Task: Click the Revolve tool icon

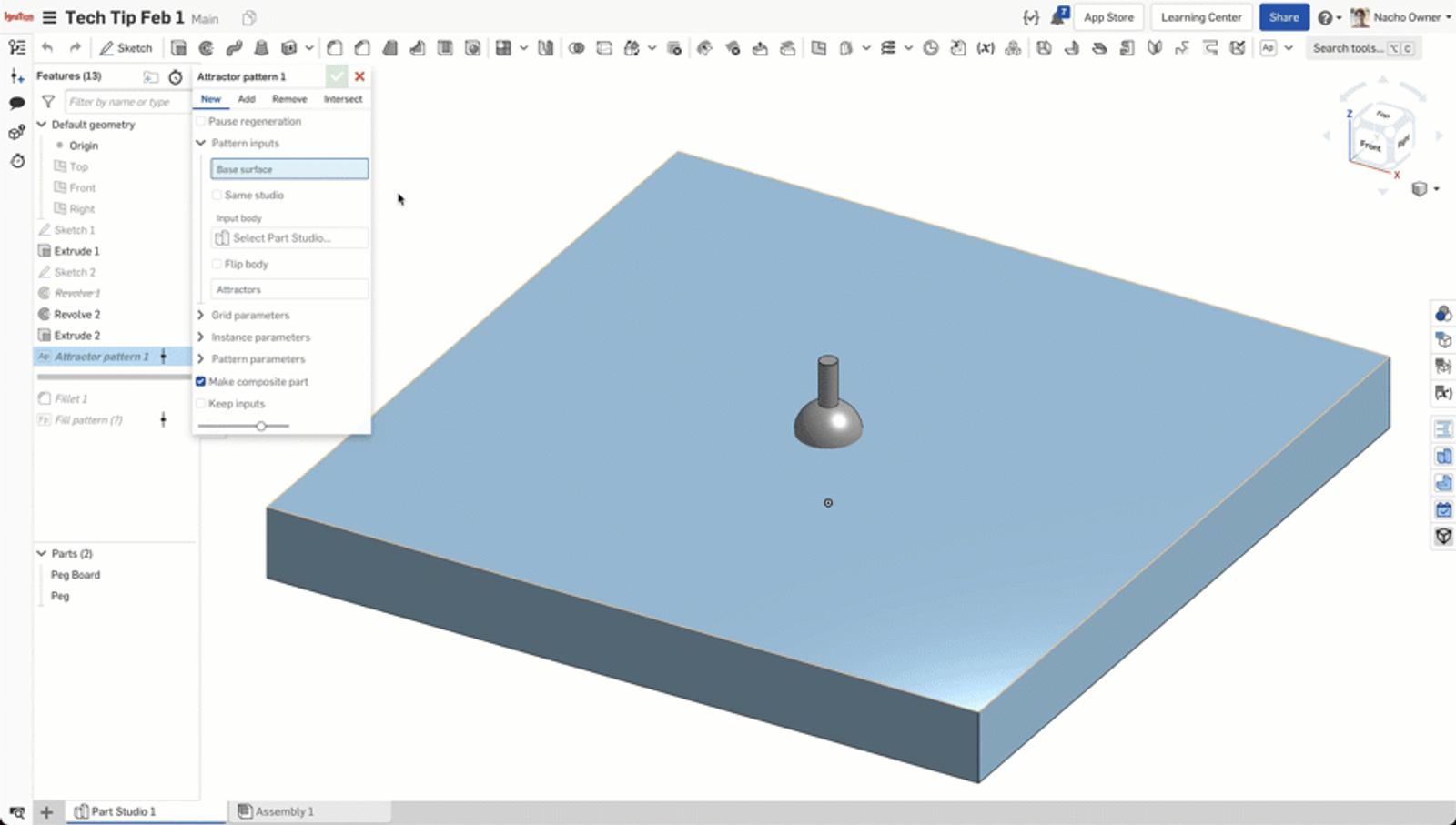Action: 207,48
